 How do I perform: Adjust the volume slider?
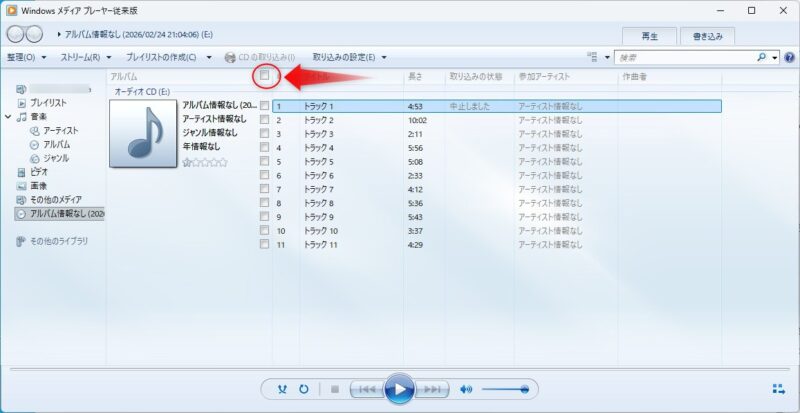(x=506, y=389)
